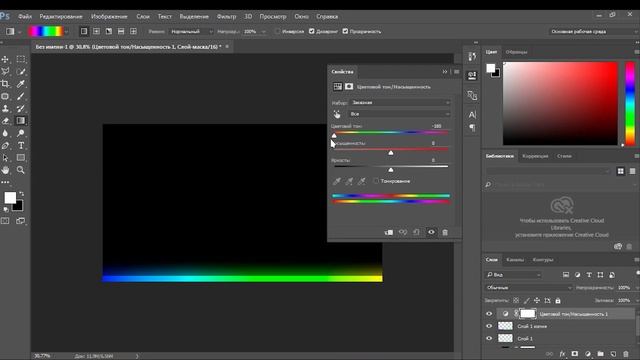This screenshot has height=360, width=640.
Task: Switch to the Каналы tab
Action: click(x=515, y=260)
